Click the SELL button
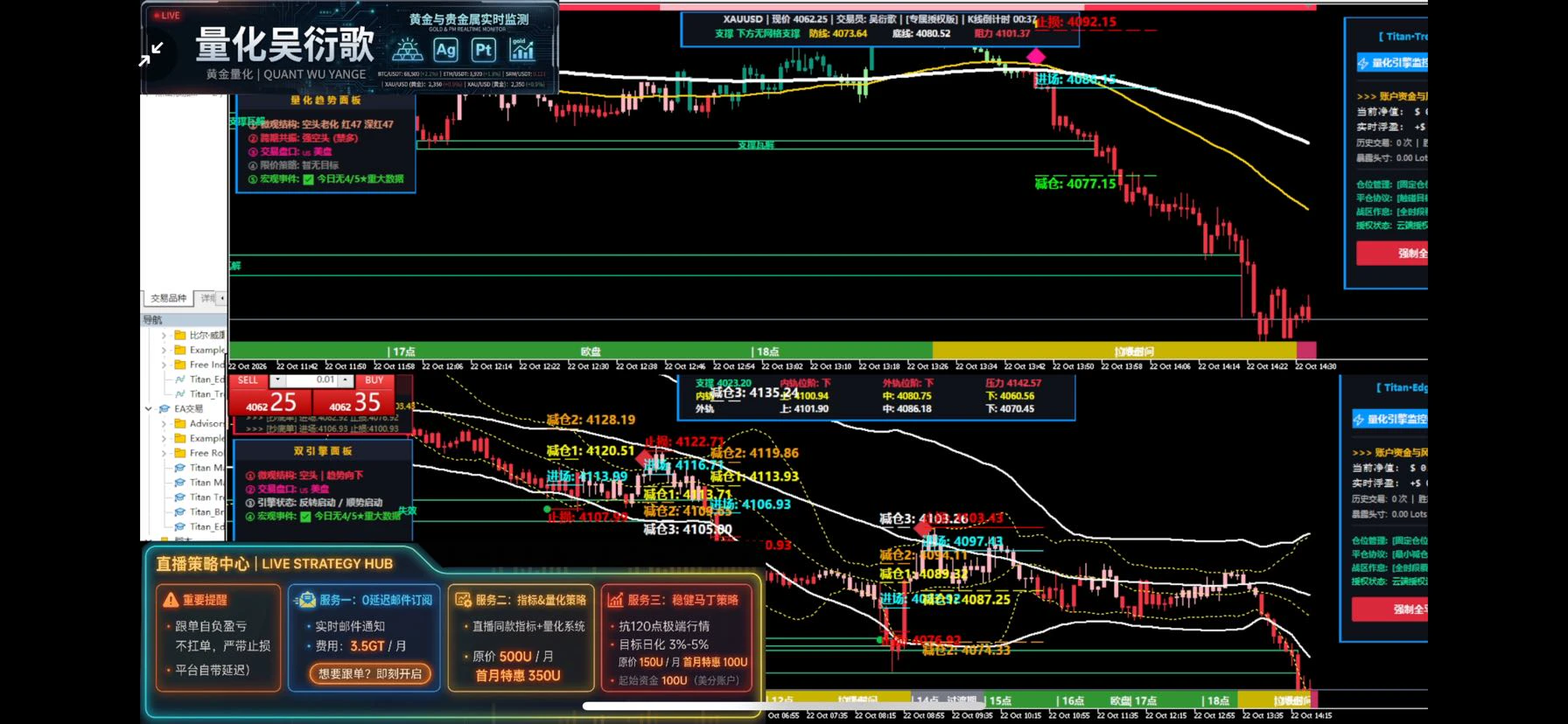This screenshot has height=724, width=1568. pos(248,380)
